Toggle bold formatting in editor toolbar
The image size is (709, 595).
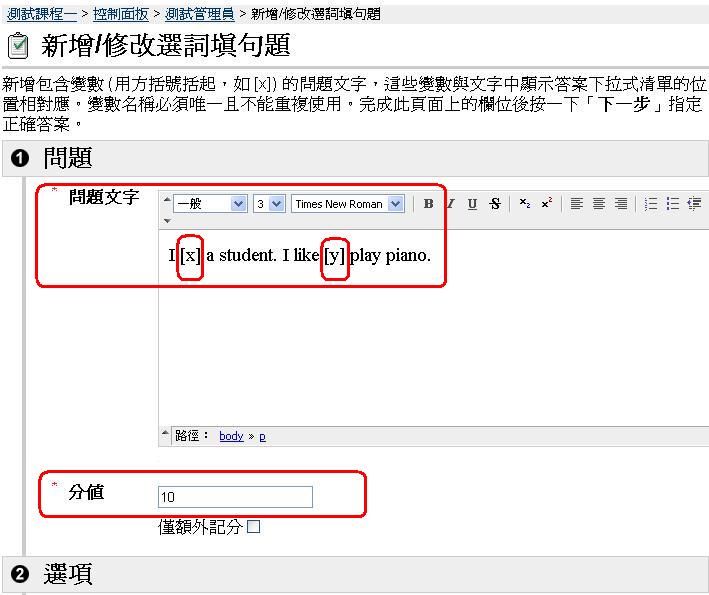[428, 204]
